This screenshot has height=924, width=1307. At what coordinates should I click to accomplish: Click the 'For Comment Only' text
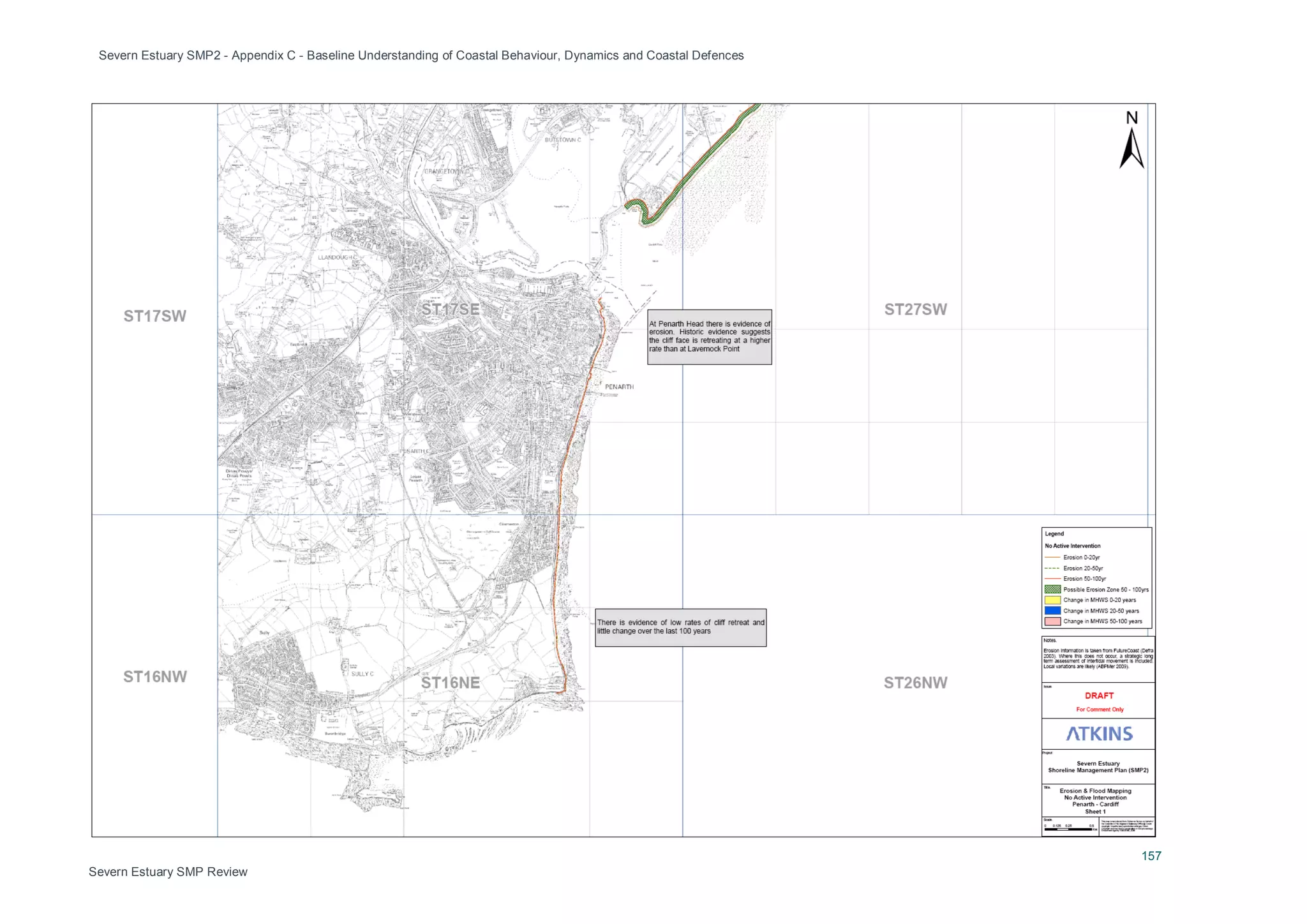pos(1100,710)
